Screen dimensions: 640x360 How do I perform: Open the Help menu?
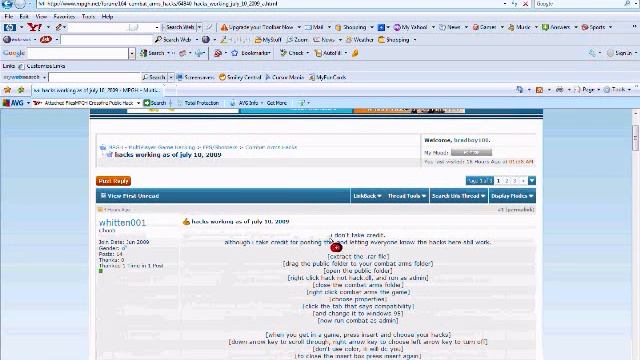pos(107,17)
